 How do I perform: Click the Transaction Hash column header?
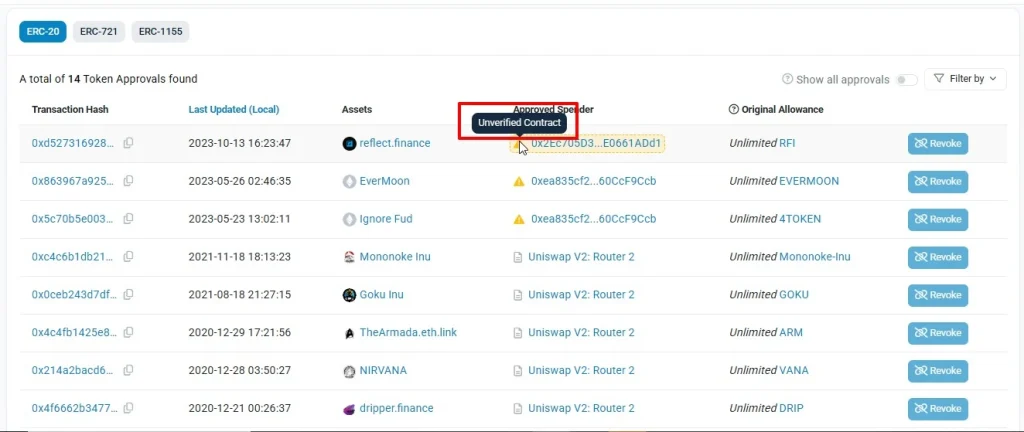[70, 110]
